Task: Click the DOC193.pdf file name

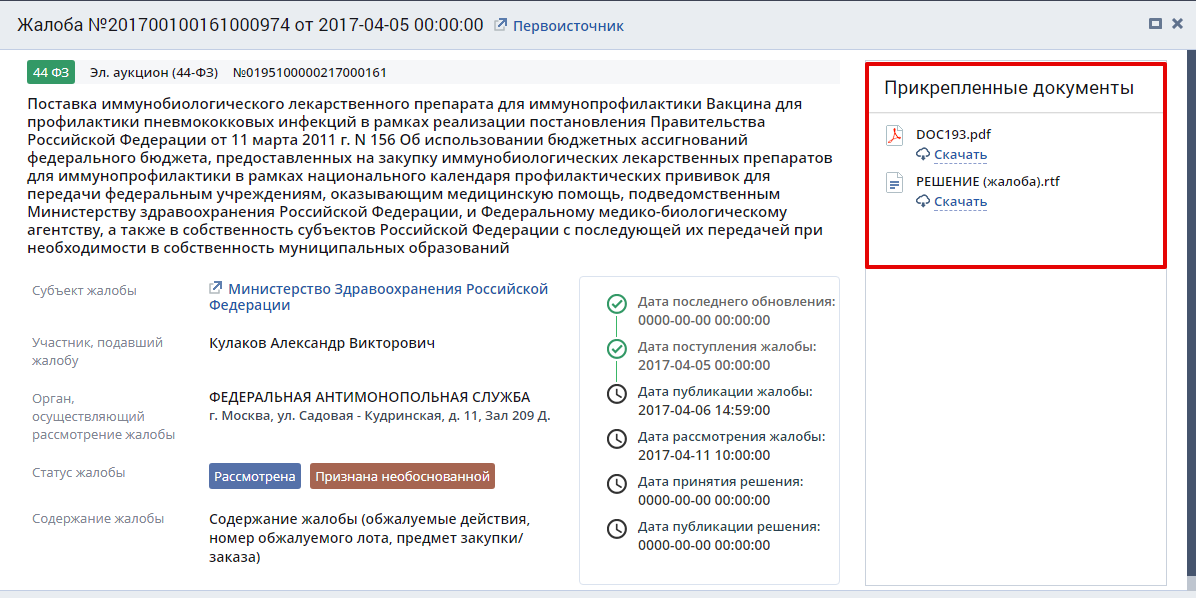Action: [x=953, y=135]
